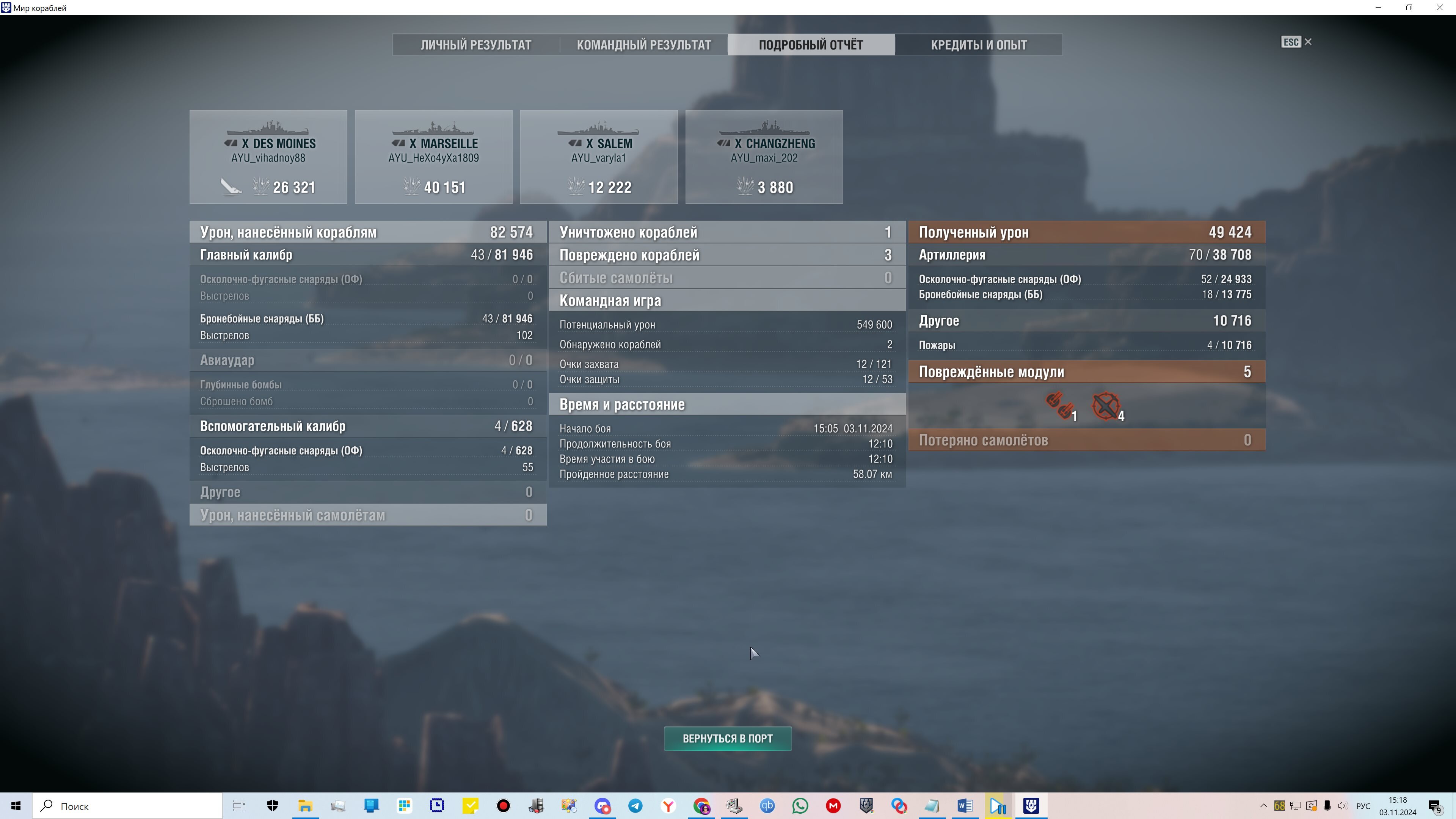Click the cruiser class icon beside X SALEM
1456x819 pixels.
575,144
